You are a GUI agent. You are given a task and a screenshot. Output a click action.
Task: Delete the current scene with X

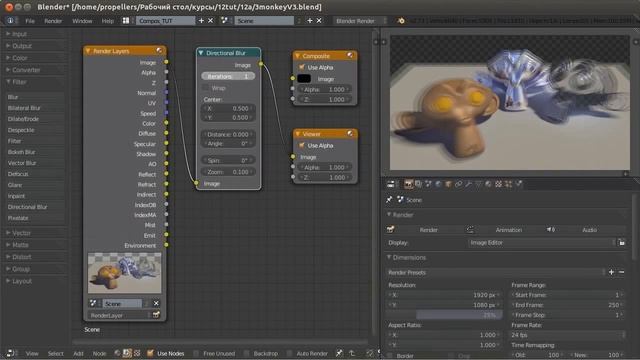click(319, 20)
